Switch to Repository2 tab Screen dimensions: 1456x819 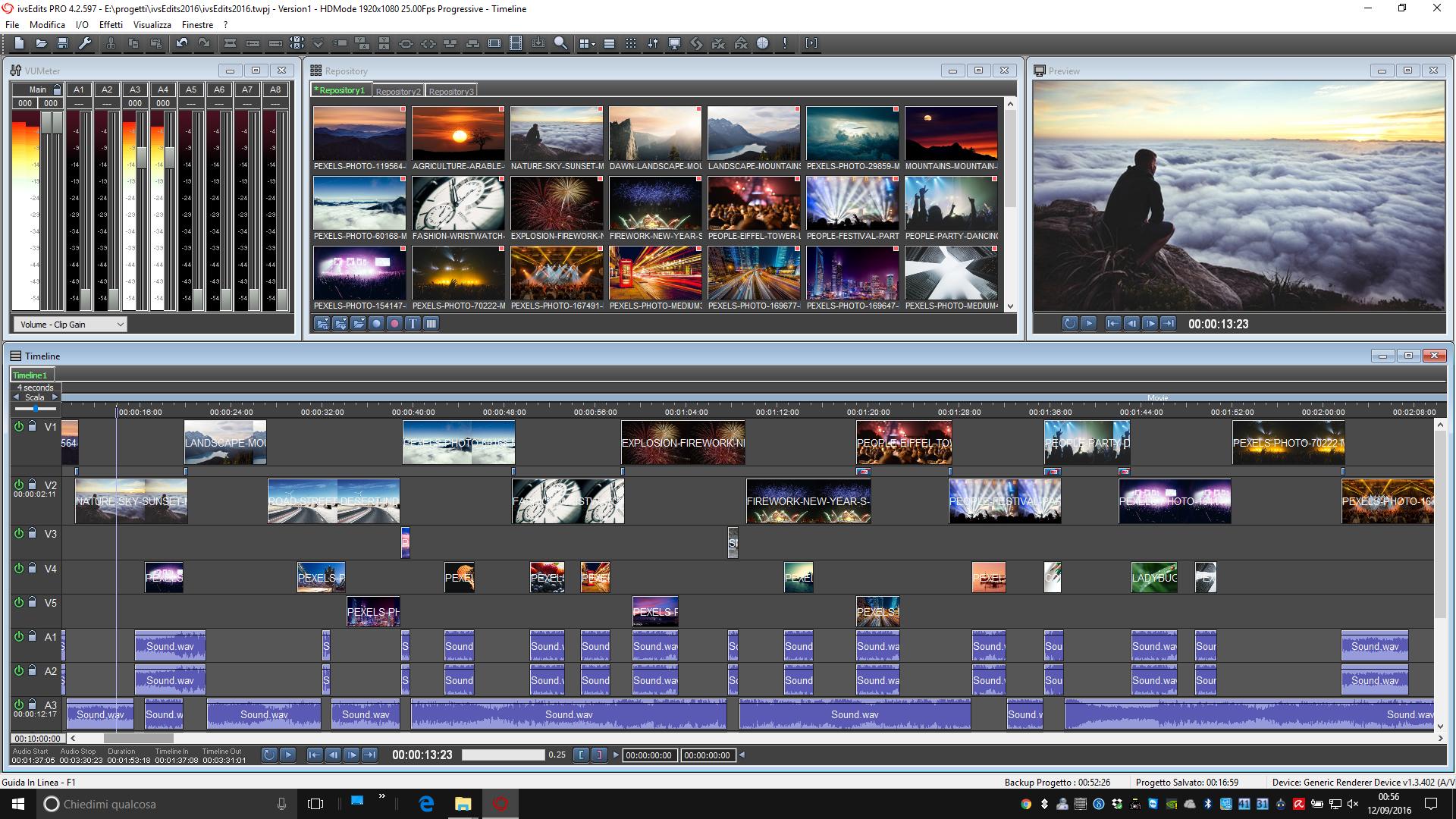click(397, 91)
